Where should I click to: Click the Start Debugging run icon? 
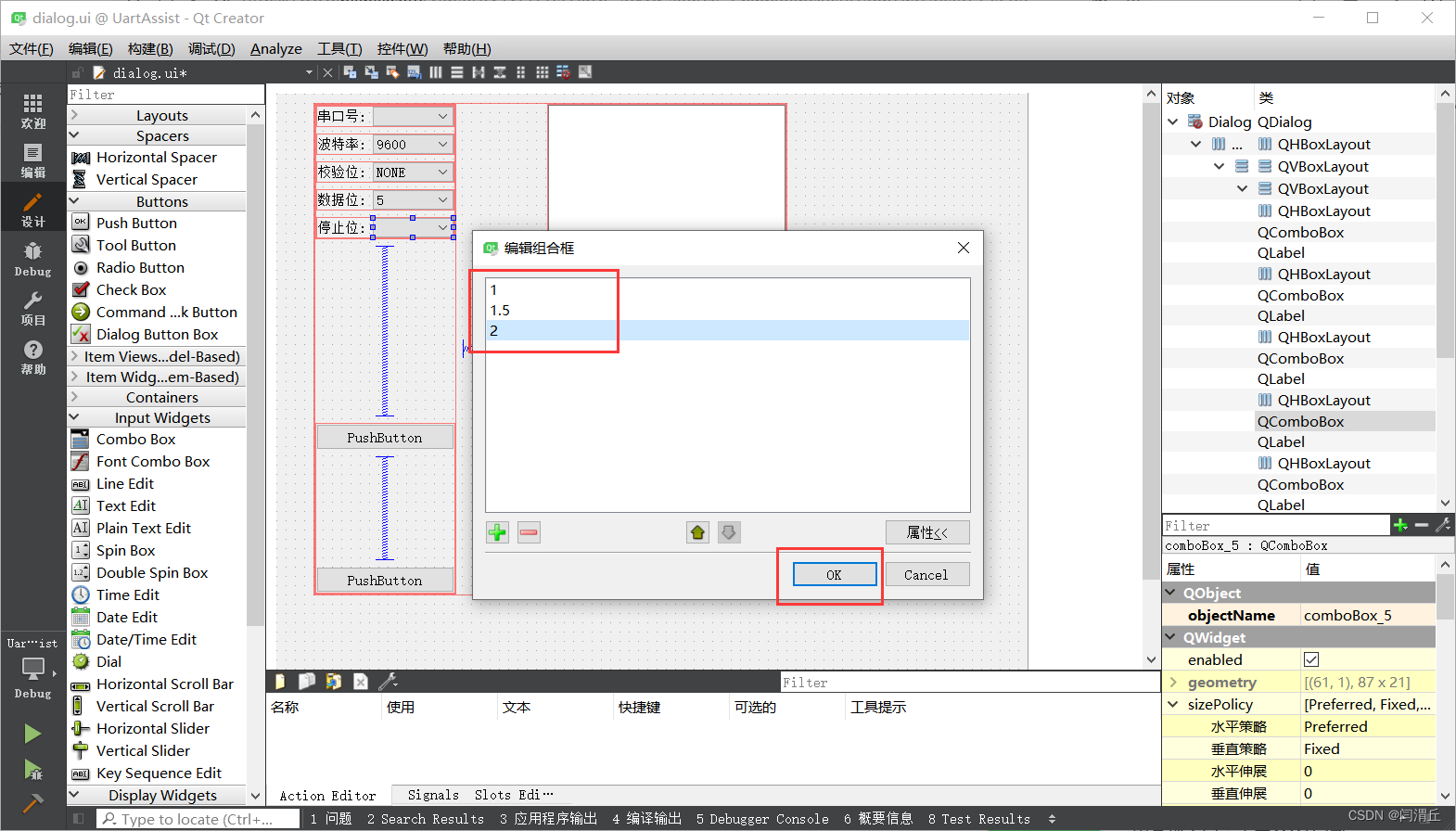32,769
